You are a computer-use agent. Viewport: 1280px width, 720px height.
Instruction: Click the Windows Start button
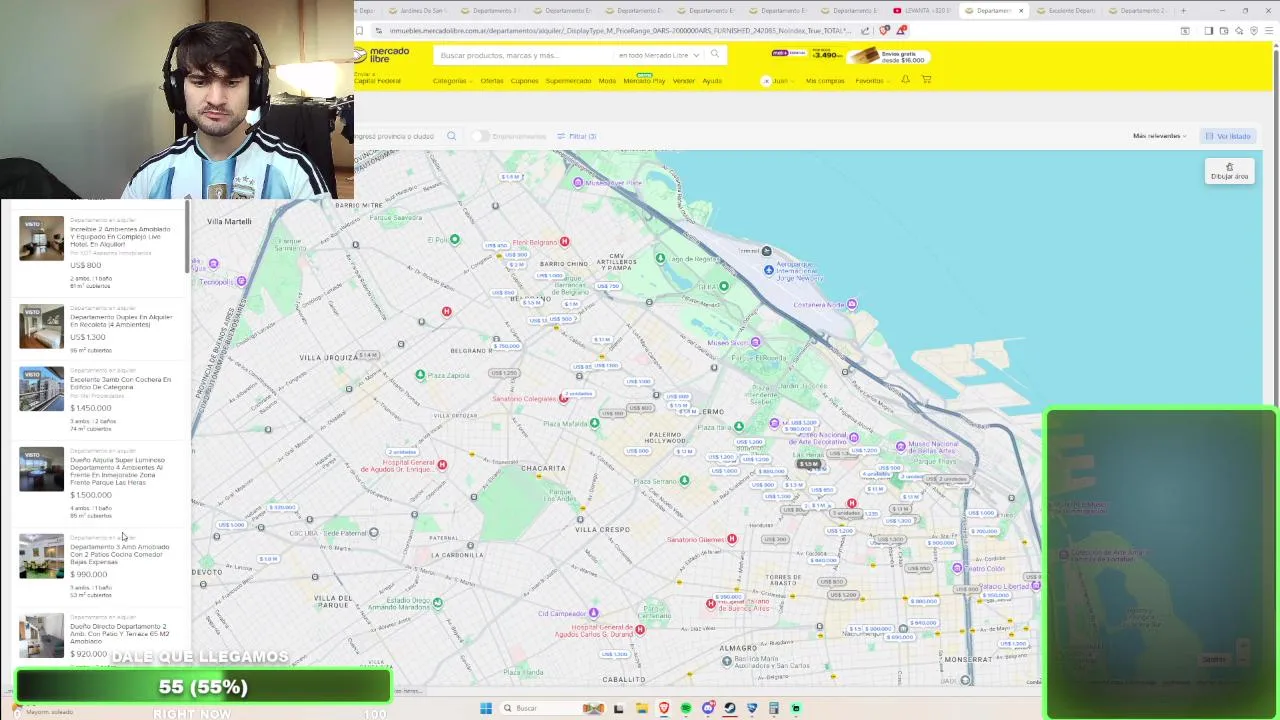click(x=486, y=708)
